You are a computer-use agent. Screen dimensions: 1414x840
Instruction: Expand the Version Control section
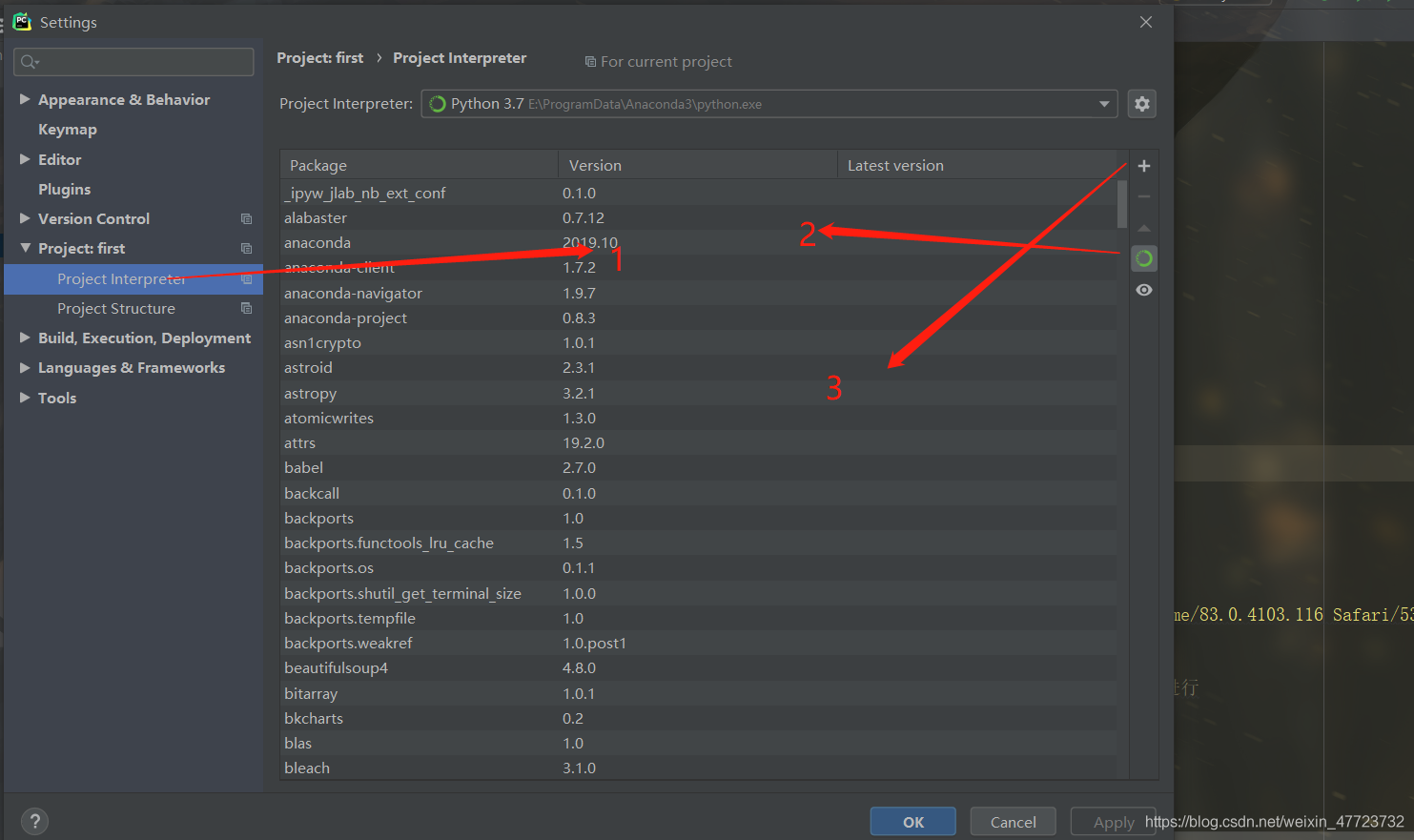pos(25,218)
